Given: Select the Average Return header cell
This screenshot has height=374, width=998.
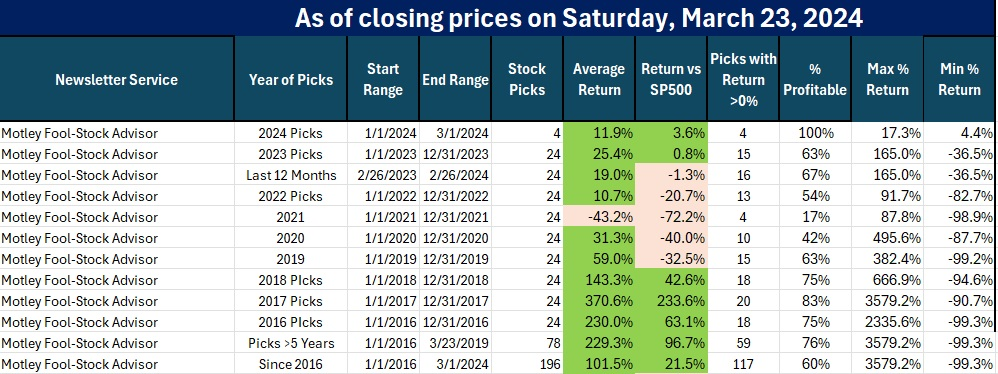Looking at the screenshot, I should [x=599, y=79].
